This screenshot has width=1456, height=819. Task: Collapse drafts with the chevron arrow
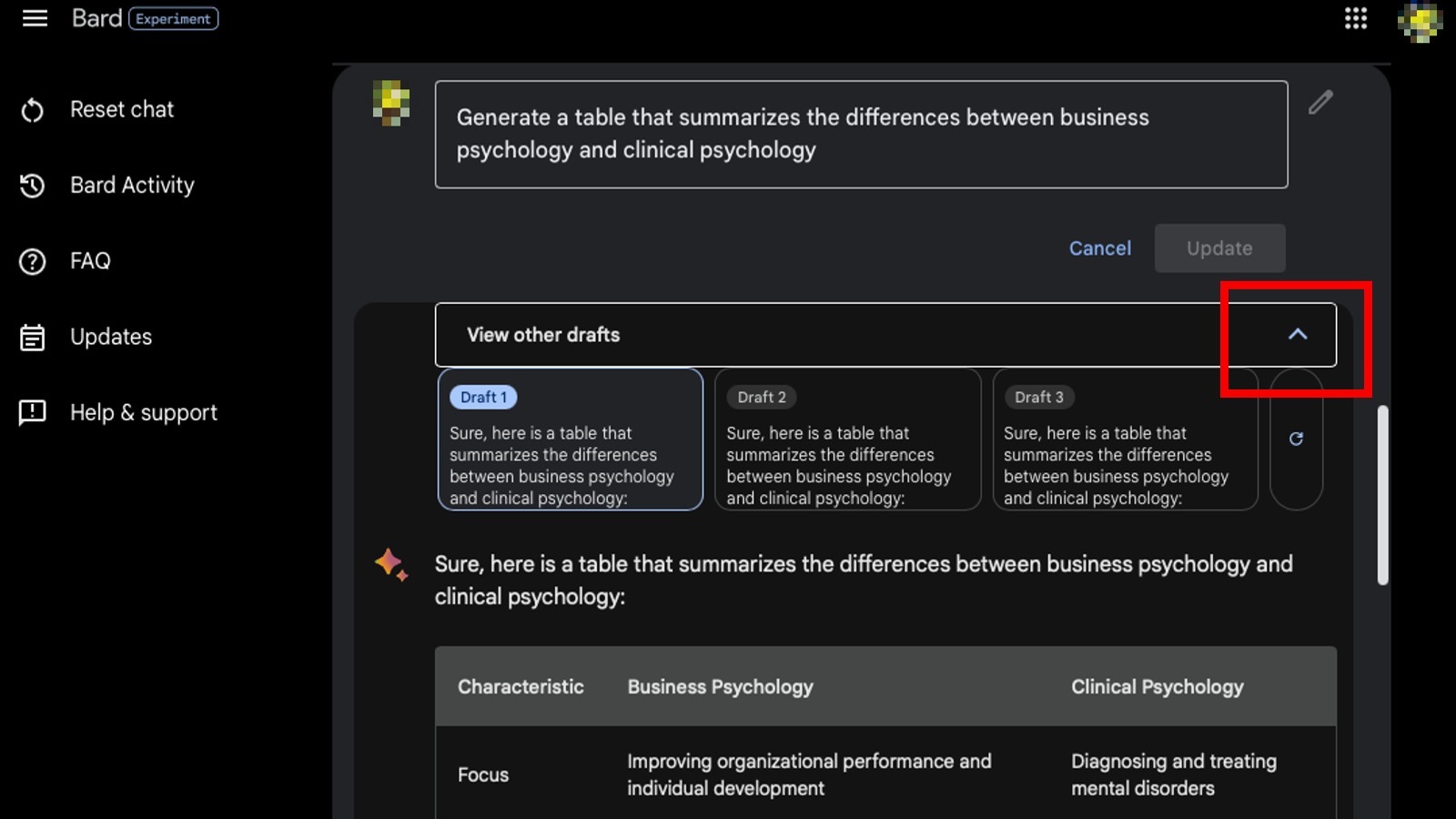tap(1298, 334)
